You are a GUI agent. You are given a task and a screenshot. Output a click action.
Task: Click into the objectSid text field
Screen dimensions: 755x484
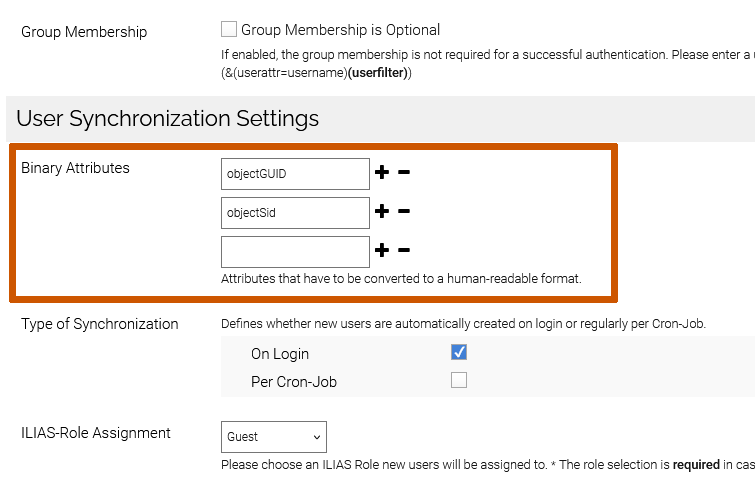(x=295, y=213)
